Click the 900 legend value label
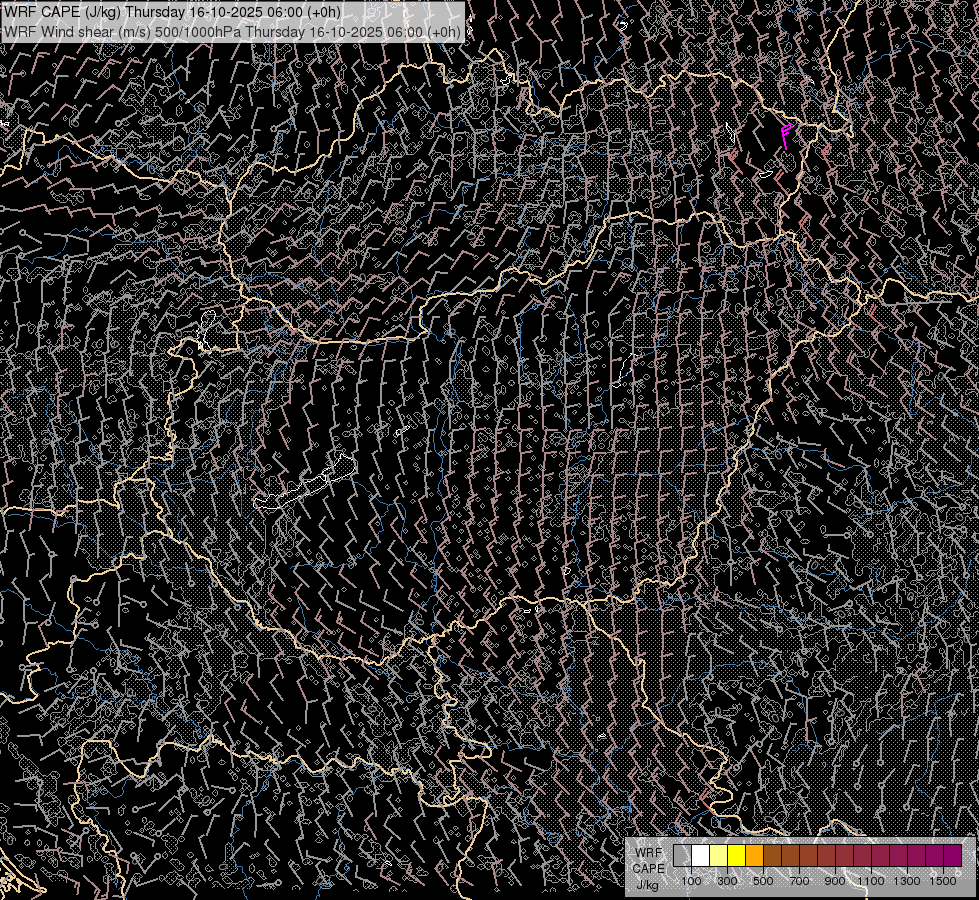 835,881
